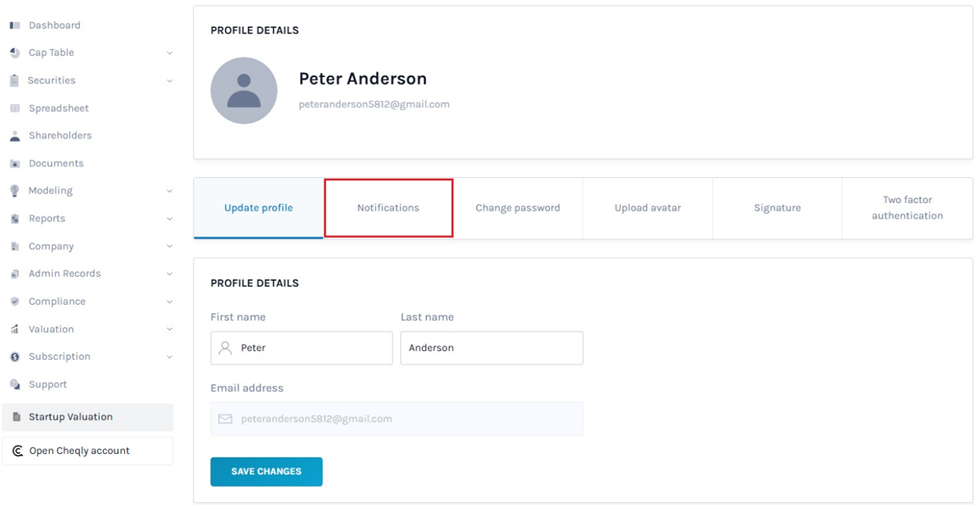This screenshot has height=505, width=974.
Task: Click the person icon in First name field
Action: pos(225,348)
